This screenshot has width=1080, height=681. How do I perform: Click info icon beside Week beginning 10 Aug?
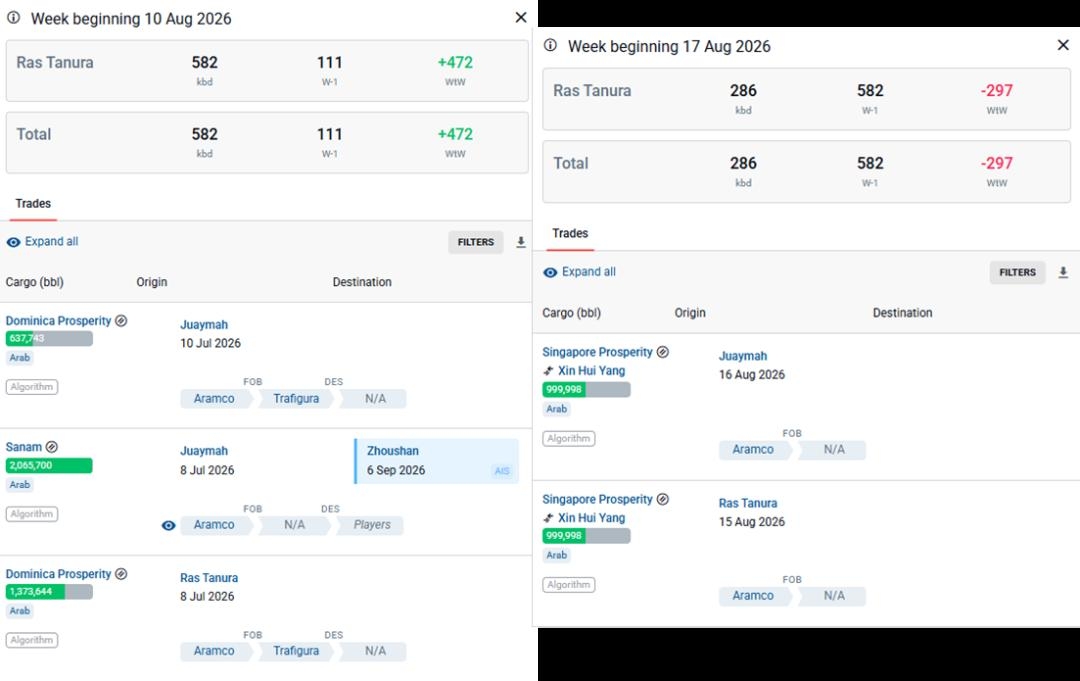(13, 18)
